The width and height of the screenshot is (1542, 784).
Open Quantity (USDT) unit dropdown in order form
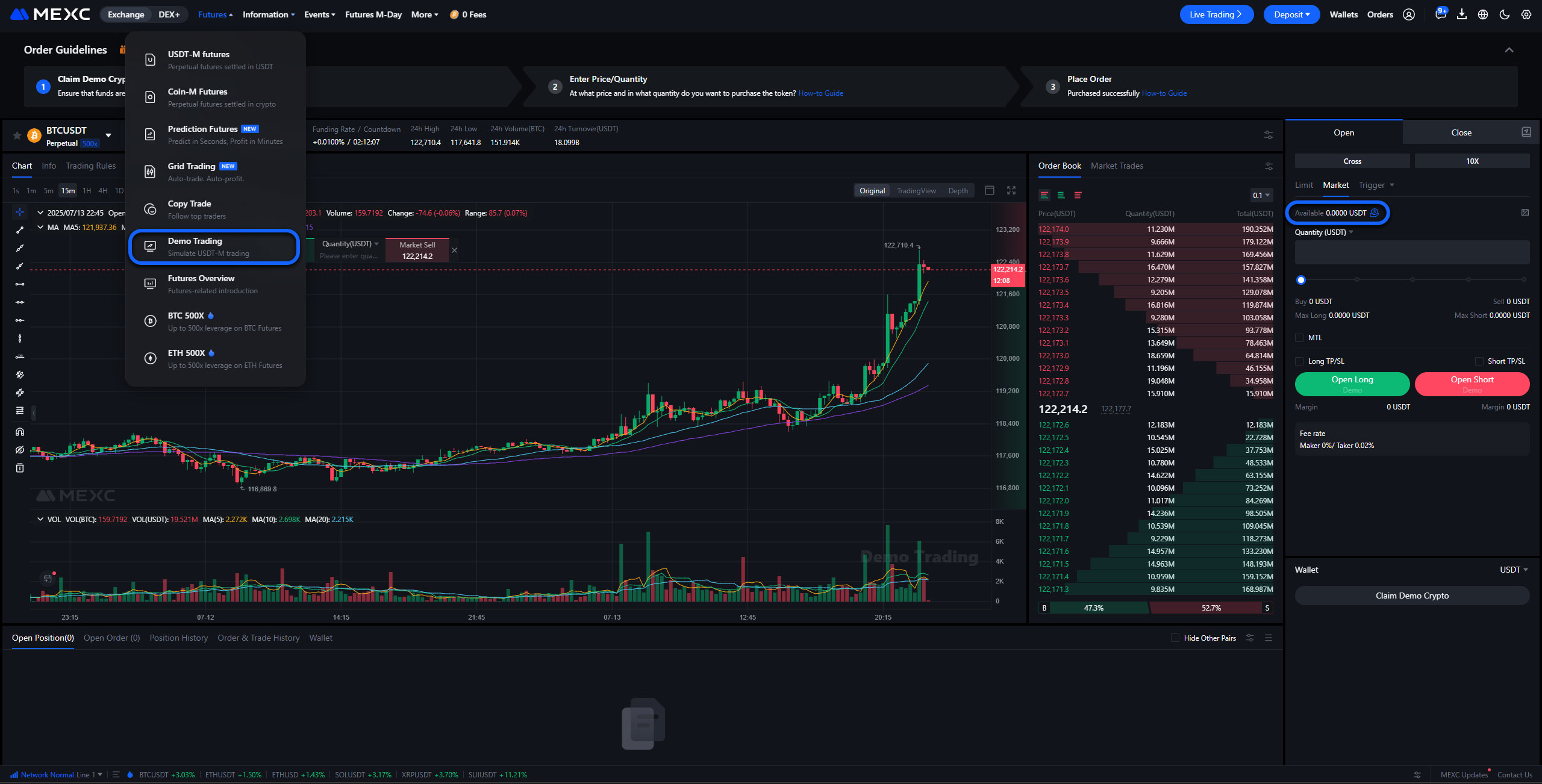pyautogui.click(x=1324, y=232)
